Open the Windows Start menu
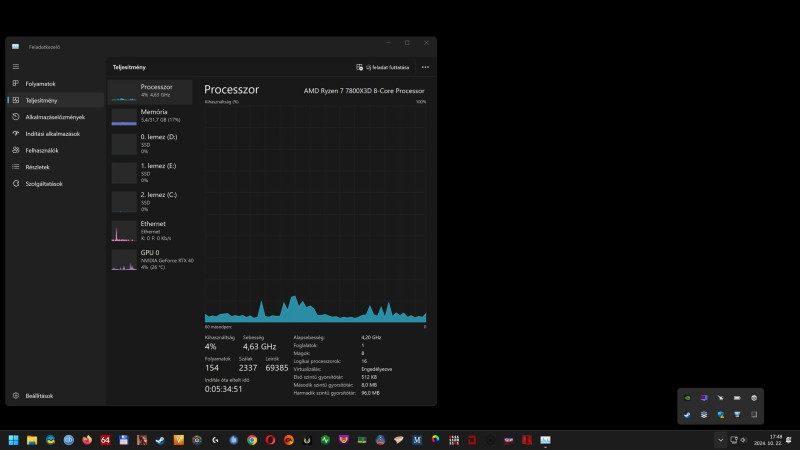 click(x=13, y=440)
